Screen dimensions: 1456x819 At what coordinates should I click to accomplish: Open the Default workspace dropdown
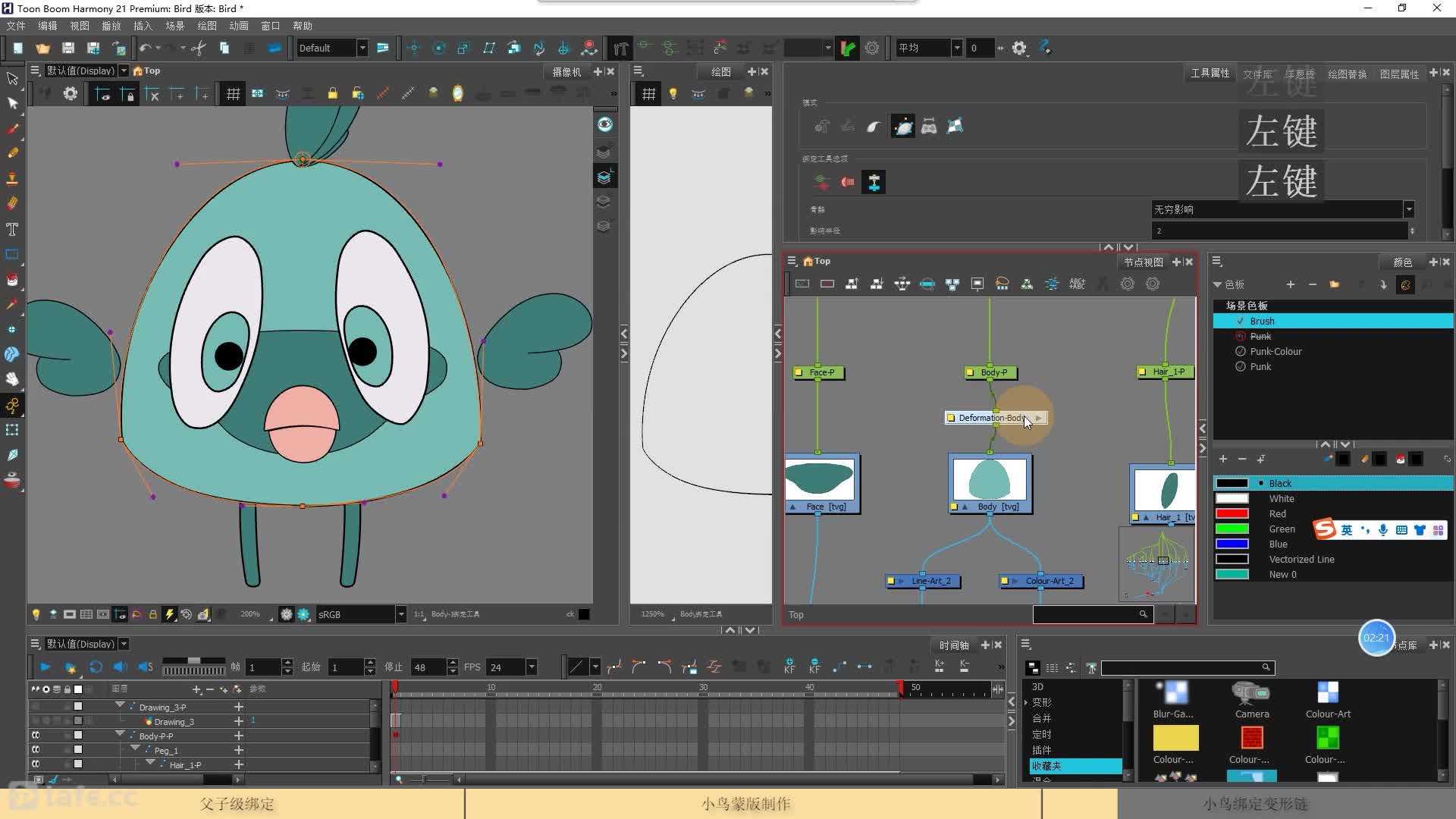point(362,48)
